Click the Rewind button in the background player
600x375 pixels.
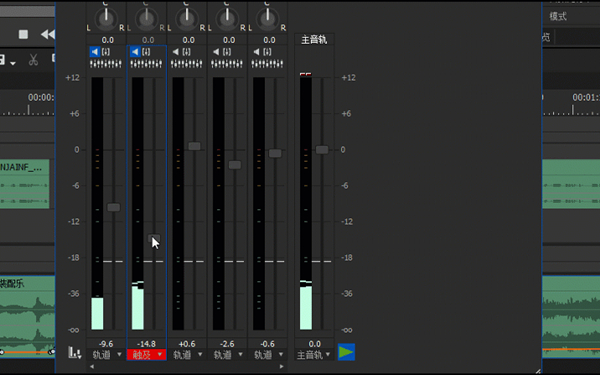click(x=48, y=34)
